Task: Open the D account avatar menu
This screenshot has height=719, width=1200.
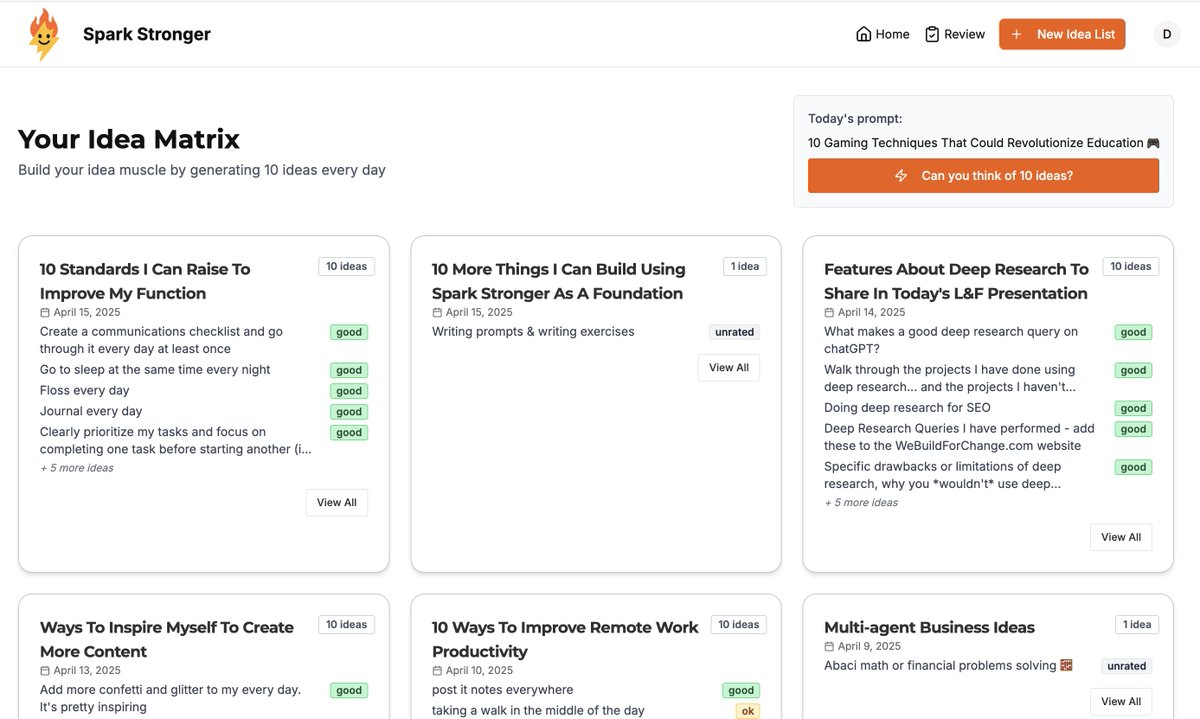Action: coord(1166,33)
